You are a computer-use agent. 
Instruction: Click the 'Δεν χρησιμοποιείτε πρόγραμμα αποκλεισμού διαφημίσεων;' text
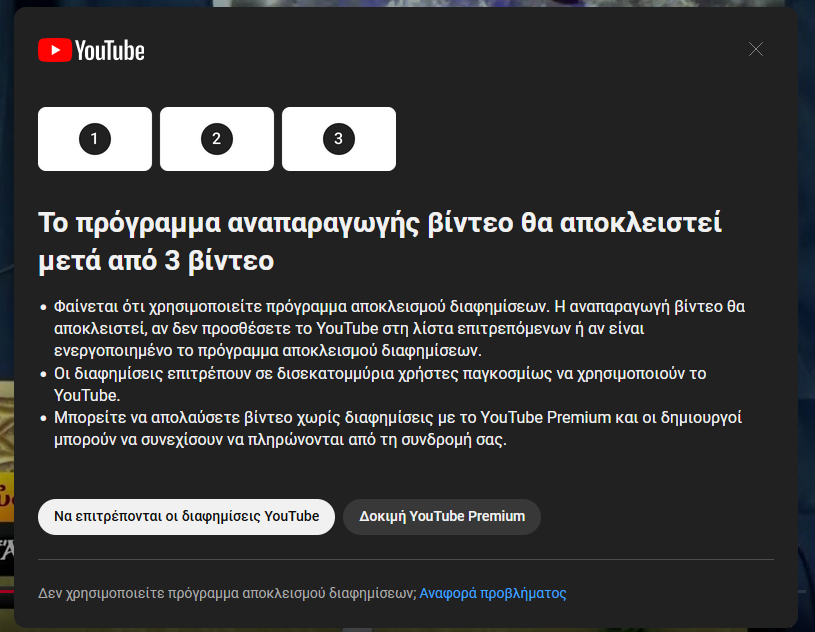[x=226, y=593]
